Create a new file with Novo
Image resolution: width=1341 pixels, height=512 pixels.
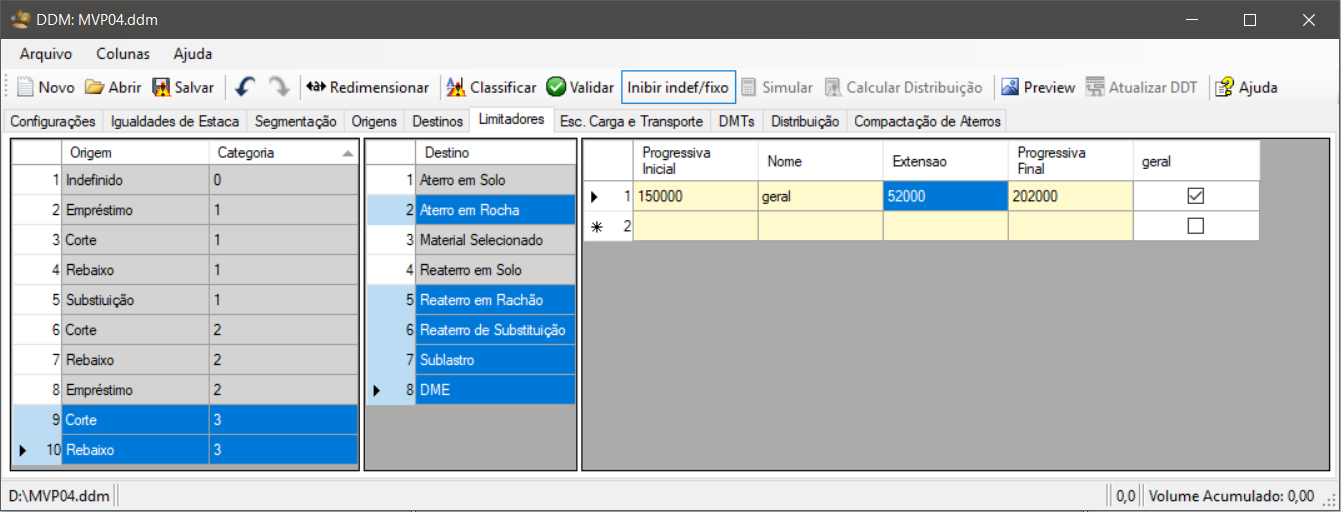pos(46,87)
